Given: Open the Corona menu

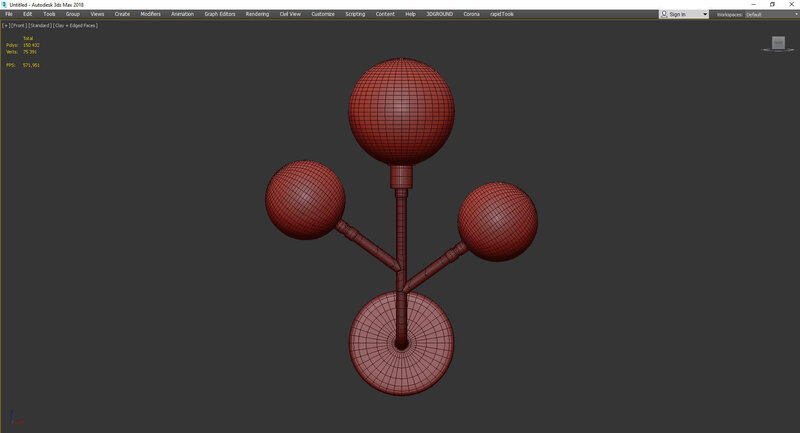Looking at the screenshot, I should tap(471, 14).
